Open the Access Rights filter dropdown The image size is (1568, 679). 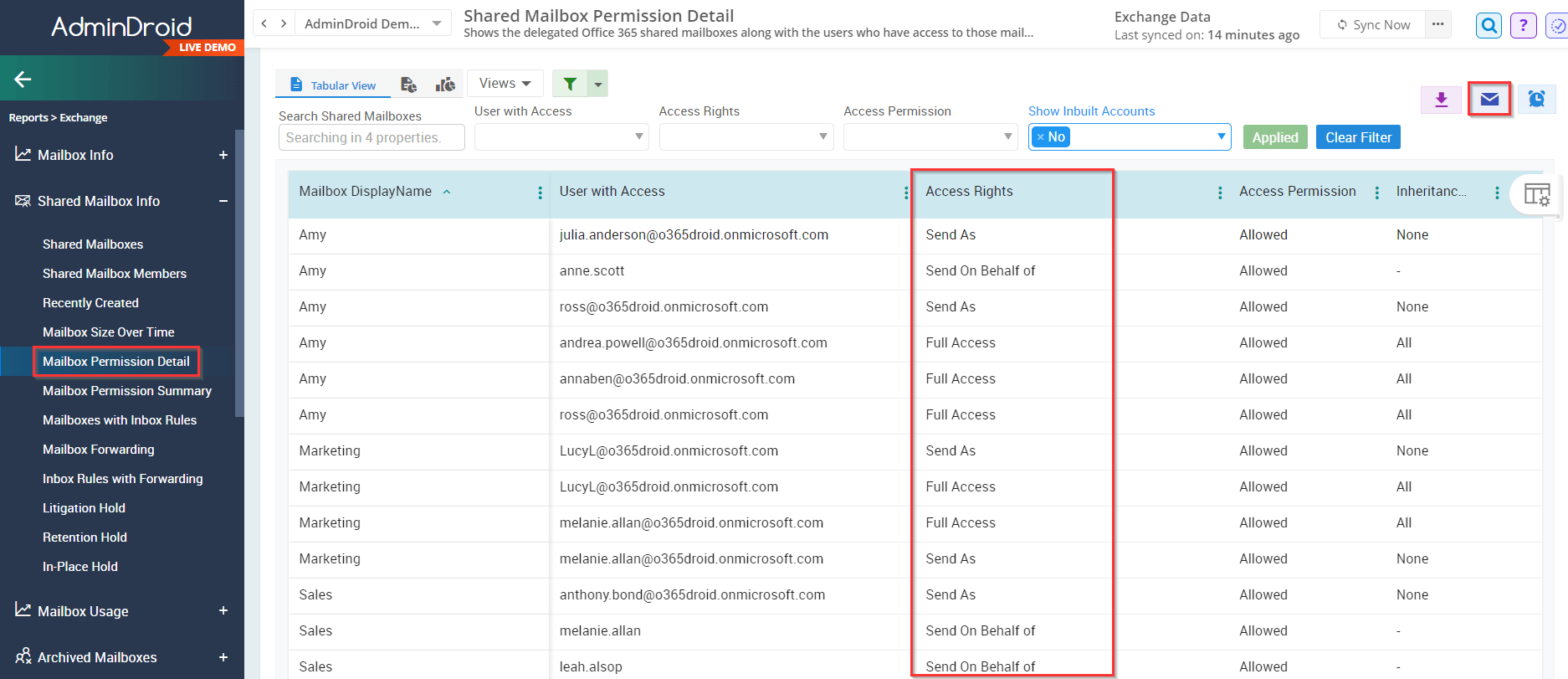click(746, 137)
